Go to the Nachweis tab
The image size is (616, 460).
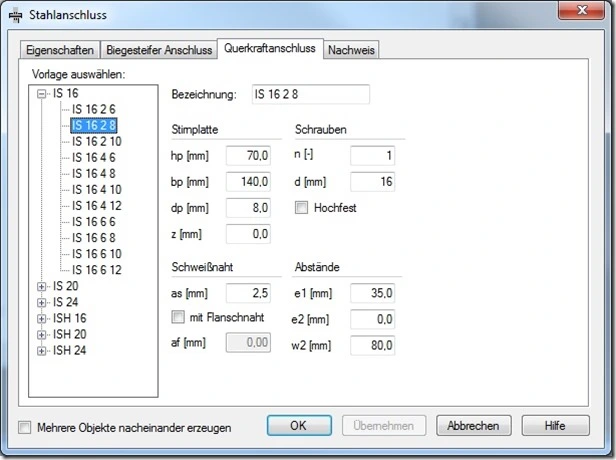(x=351, y=50)
